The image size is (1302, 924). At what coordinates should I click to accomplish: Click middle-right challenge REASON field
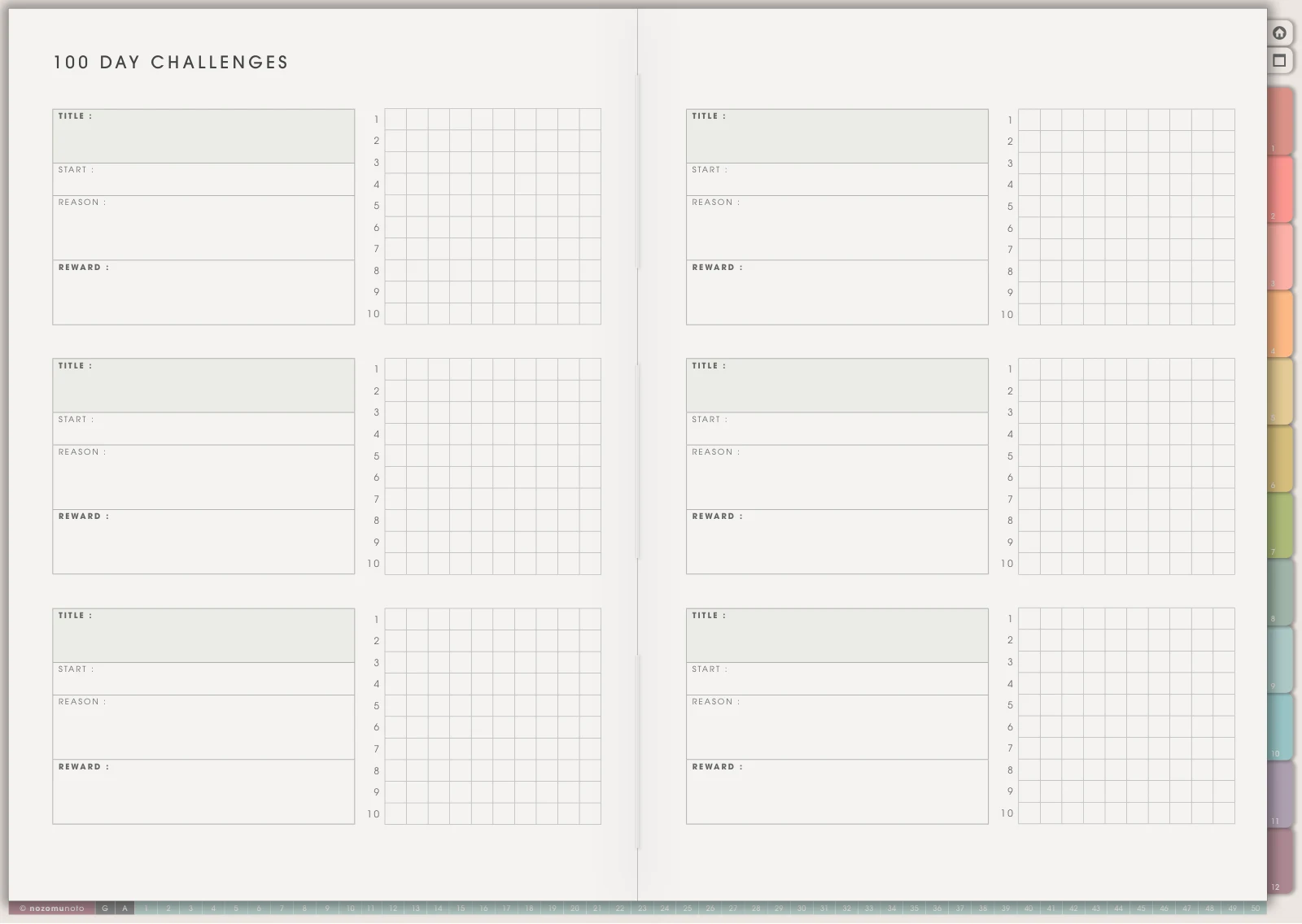[x=837, y=477]
